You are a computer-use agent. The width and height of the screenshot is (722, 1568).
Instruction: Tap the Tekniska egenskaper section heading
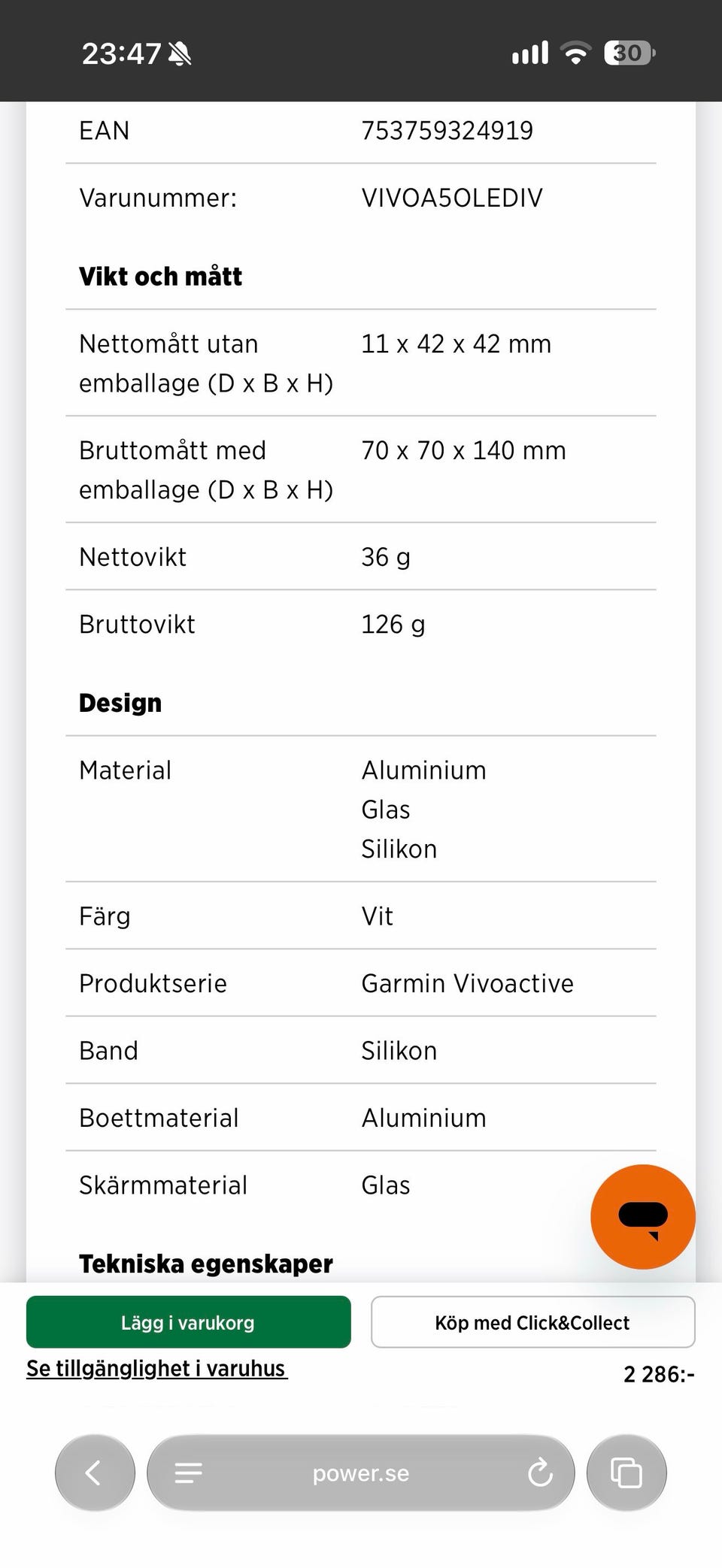205,1264
